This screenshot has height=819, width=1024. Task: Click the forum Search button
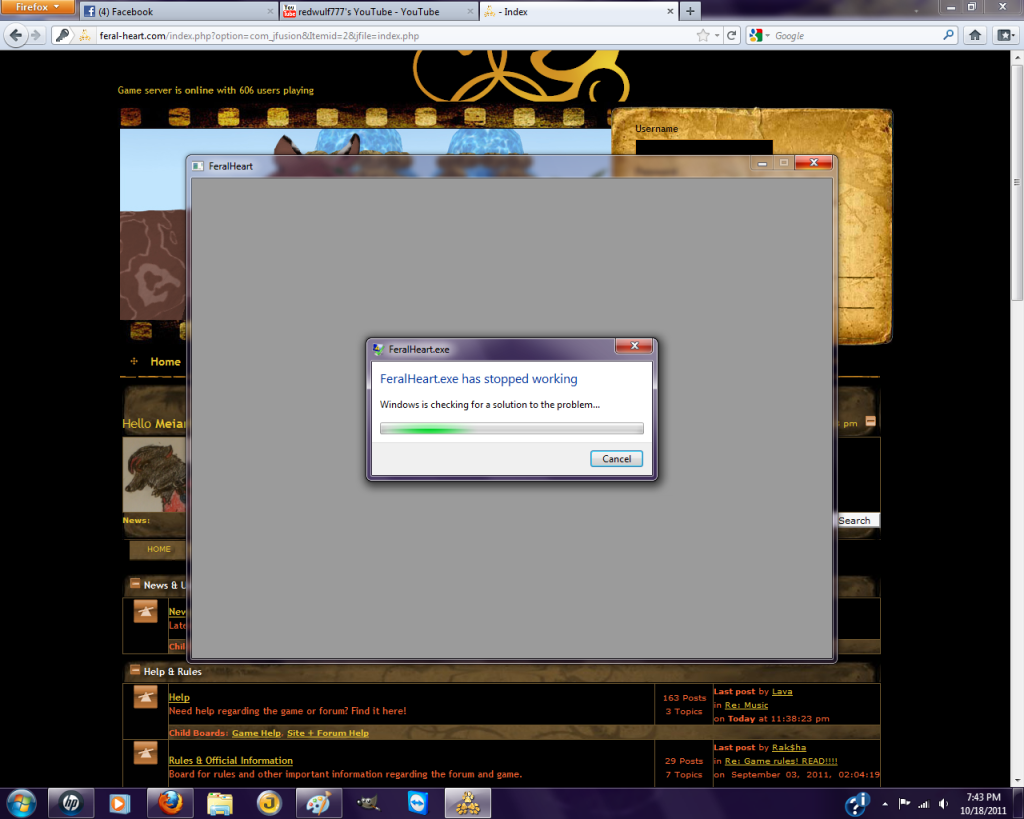(x=857, y=521)
